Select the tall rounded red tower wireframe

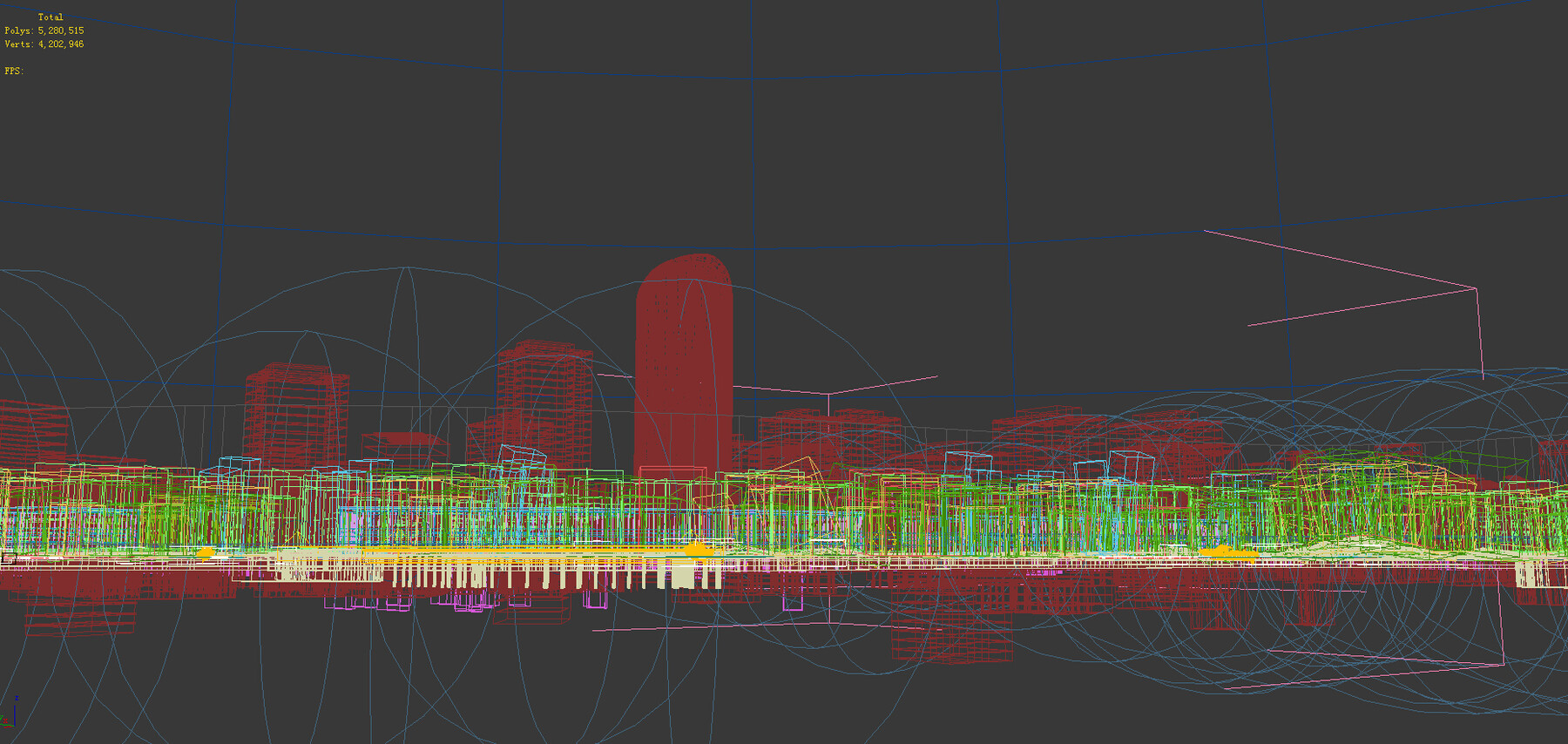[x=684, y=364]
